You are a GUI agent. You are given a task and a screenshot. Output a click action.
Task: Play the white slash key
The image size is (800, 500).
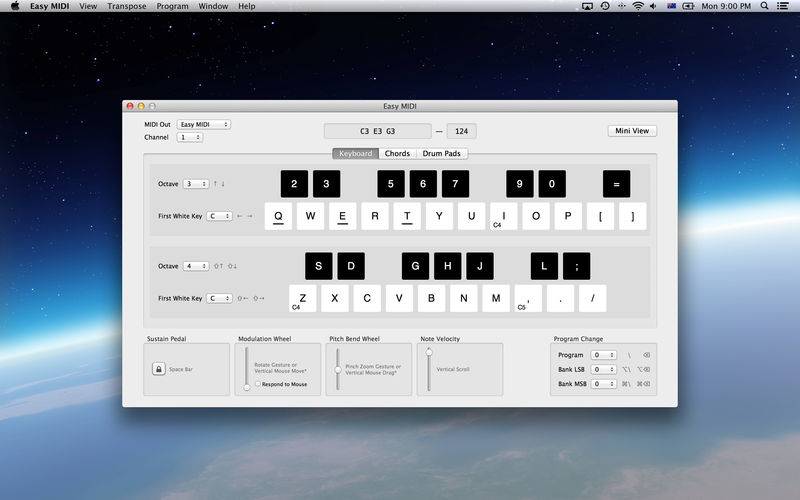coord(592,298)
